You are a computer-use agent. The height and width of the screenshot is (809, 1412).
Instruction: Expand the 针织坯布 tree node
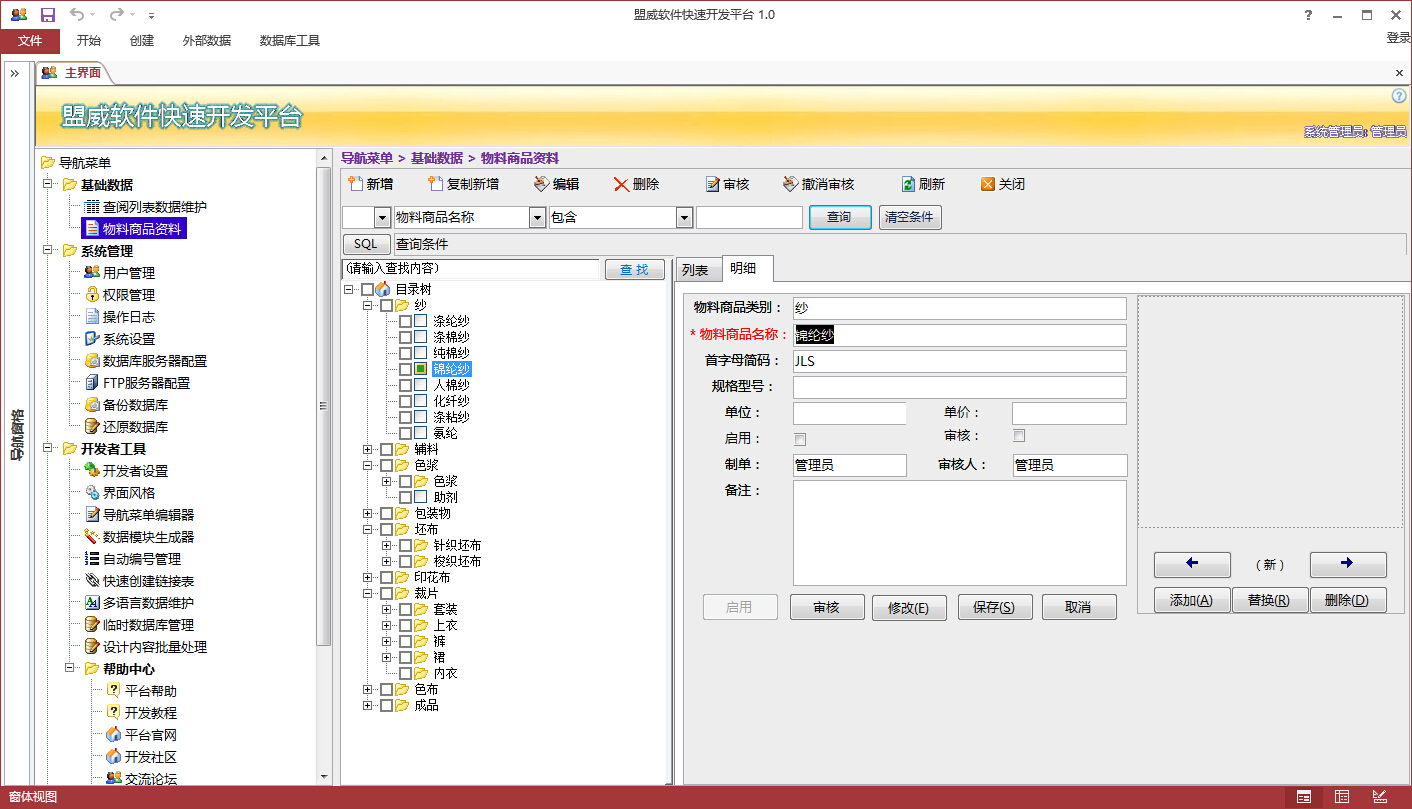(x=387, y=545)
